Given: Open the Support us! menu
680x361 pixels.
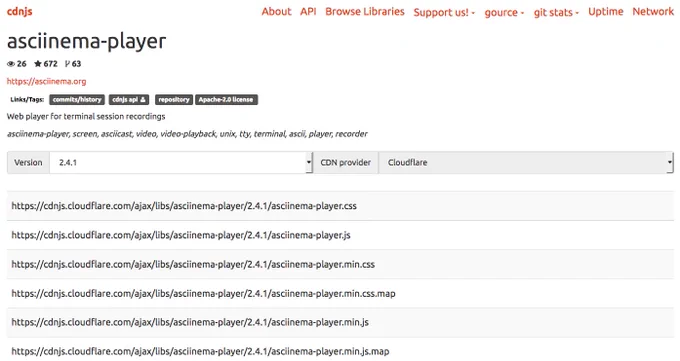Looking at the screenshot, I should point(444,12).
